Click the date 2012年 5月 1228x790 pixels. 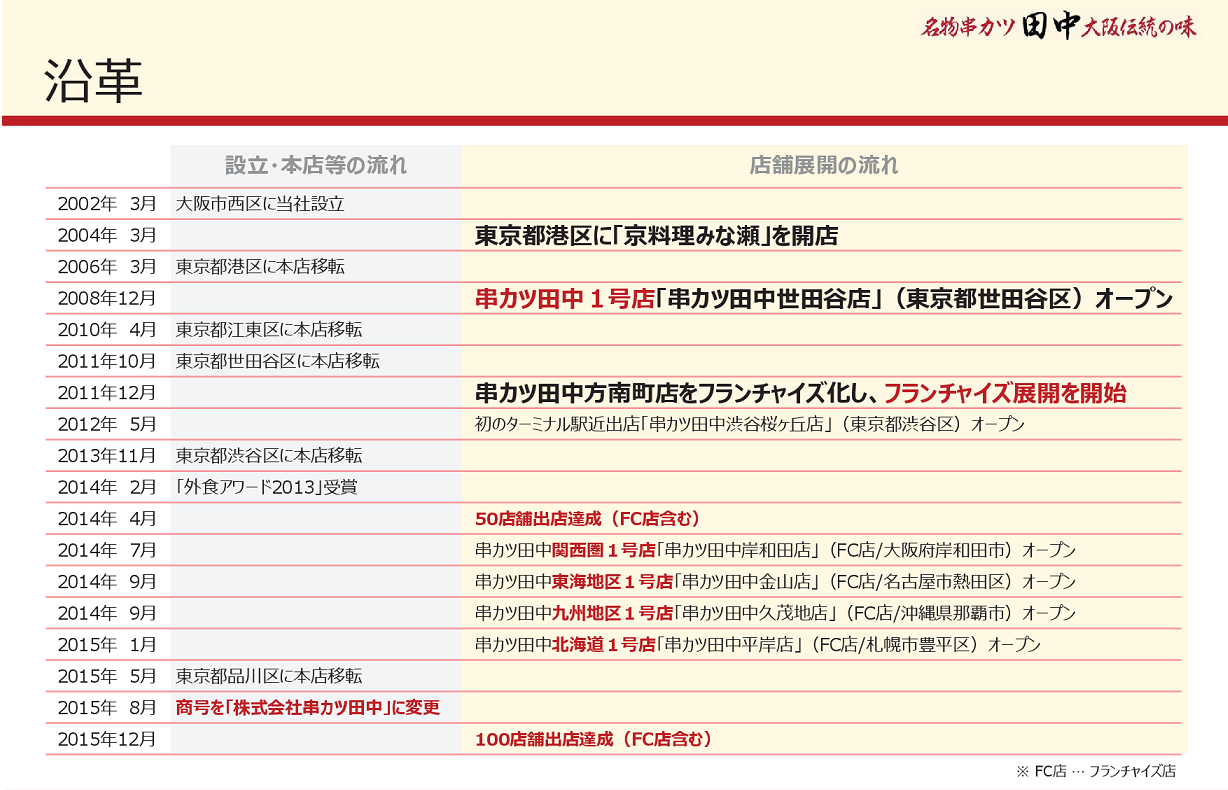pos(107,424)
